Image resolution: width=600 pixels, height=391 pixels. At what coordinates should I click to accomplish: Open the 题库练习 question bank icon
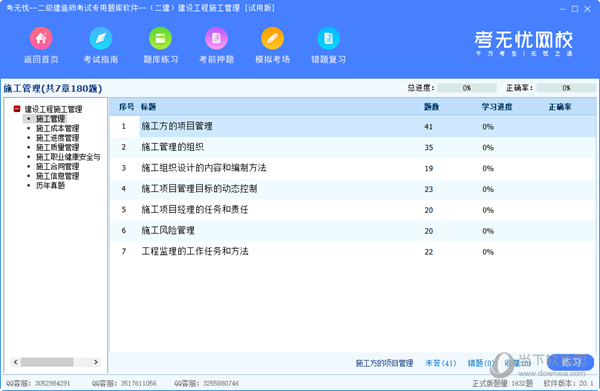pyautogui.click(x=160, y=39)
